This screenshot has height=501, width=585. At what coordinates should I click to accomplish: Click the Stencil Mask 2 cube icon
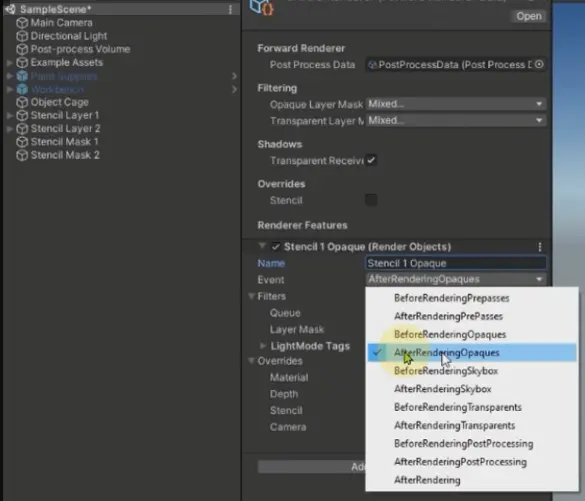22,155
